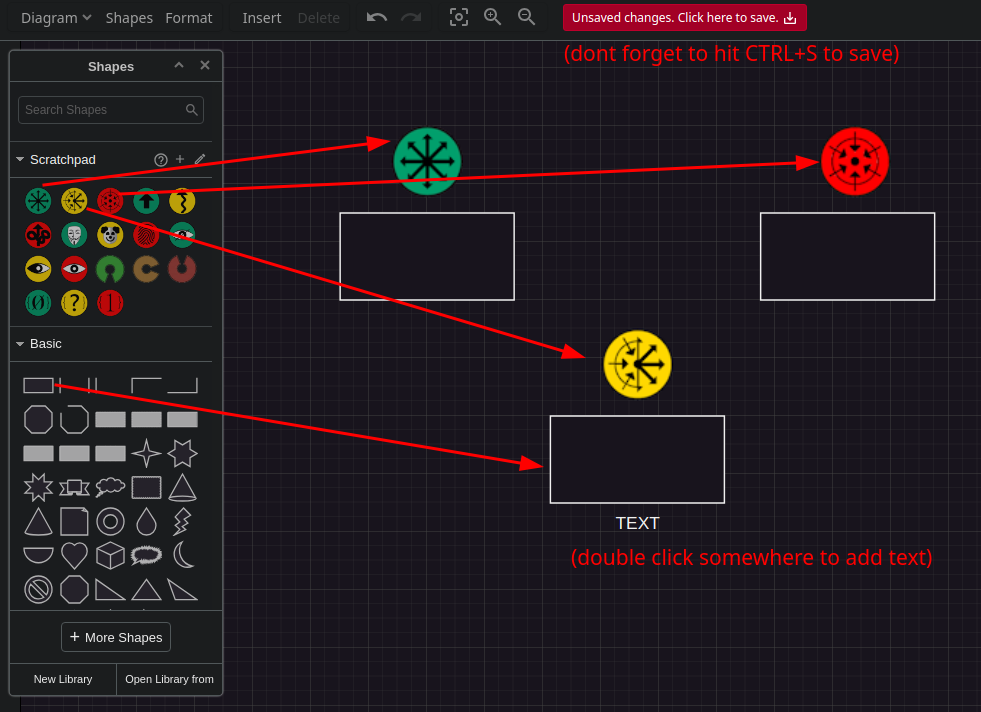
Task: Select dark red notched ring icon
Action: point(182,269)
